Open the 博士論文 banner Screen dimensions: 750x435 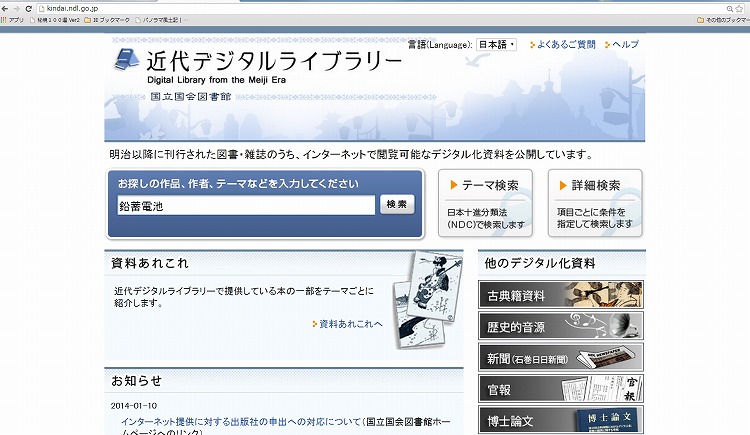point(561,420)
